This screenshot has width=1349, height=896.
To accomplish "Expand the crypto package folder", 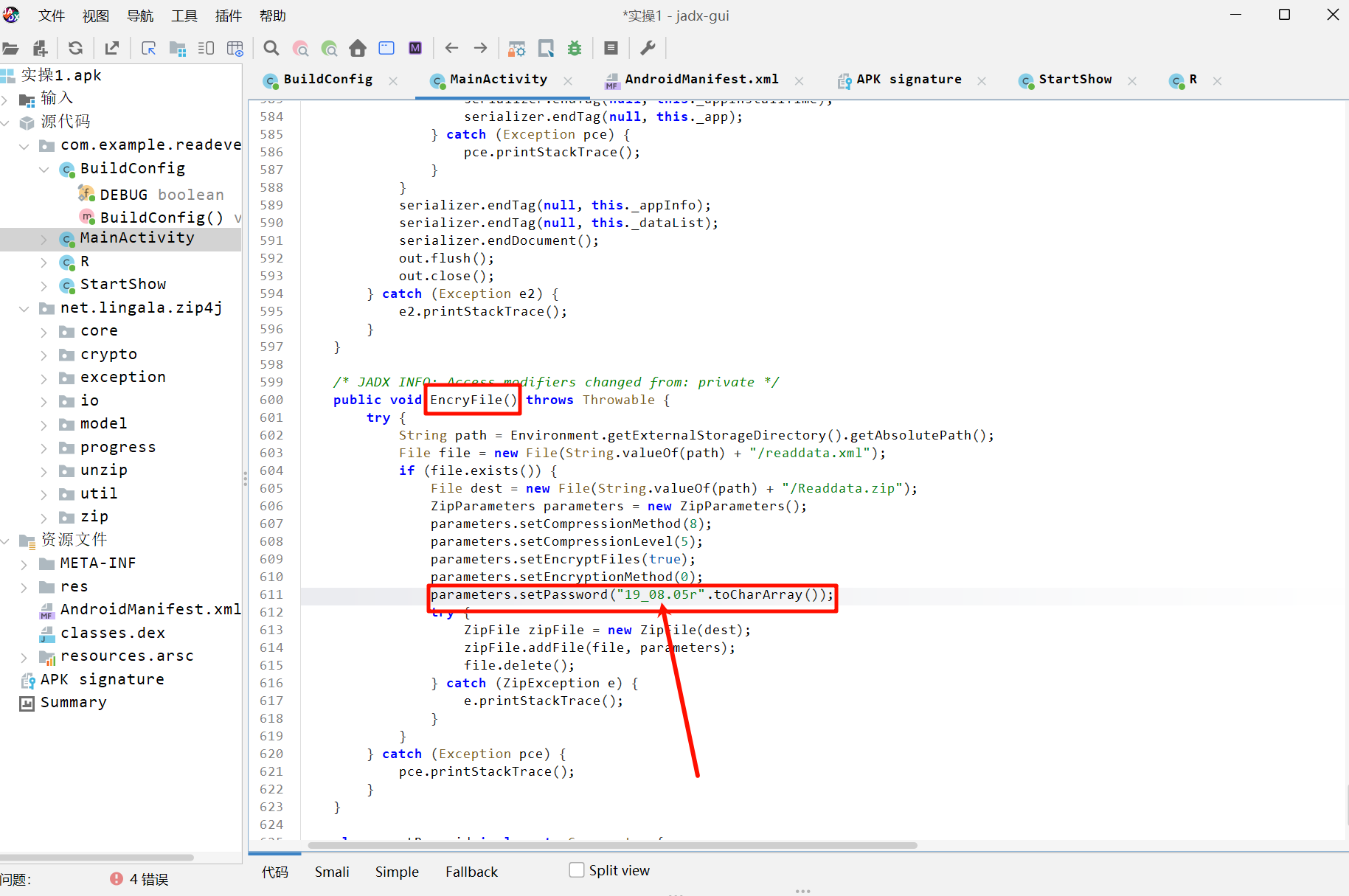I will [44, 355].
